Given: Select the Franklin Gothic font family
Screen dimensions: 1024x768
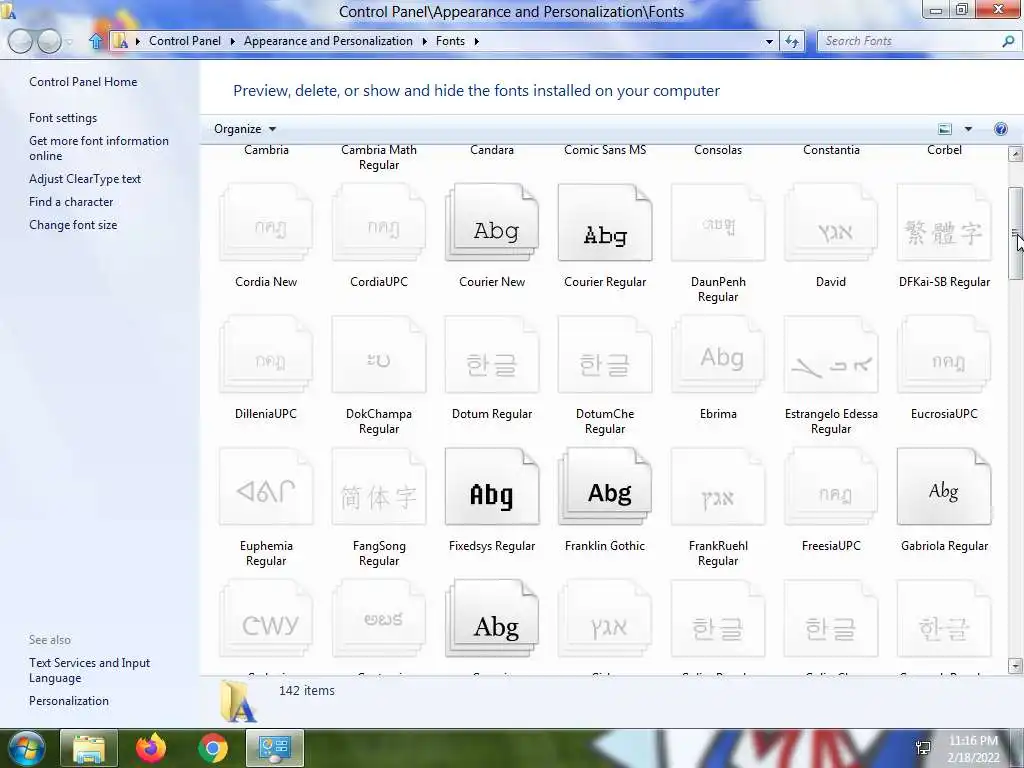Looking at the screenshot, I should pyautogui.click(x=605, y=487).
